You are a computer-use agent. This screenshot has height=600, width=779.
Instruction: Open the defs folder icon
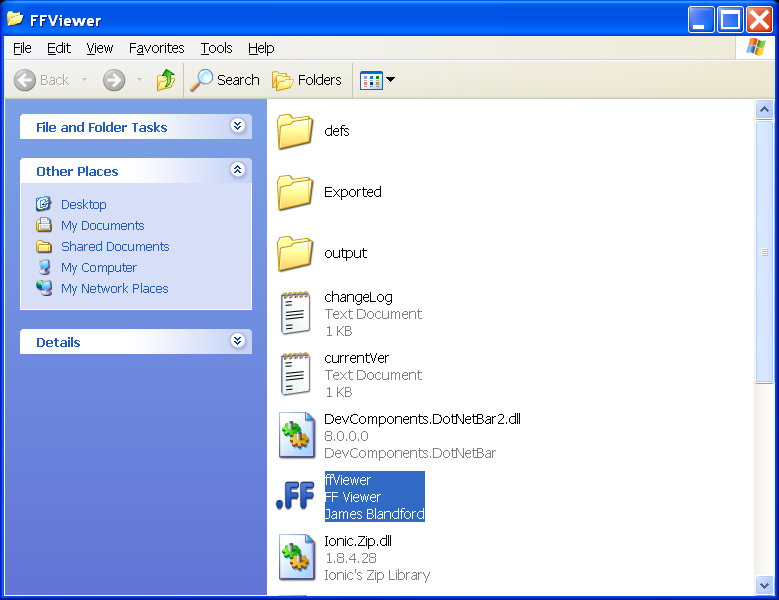click(x=295, y=132)
